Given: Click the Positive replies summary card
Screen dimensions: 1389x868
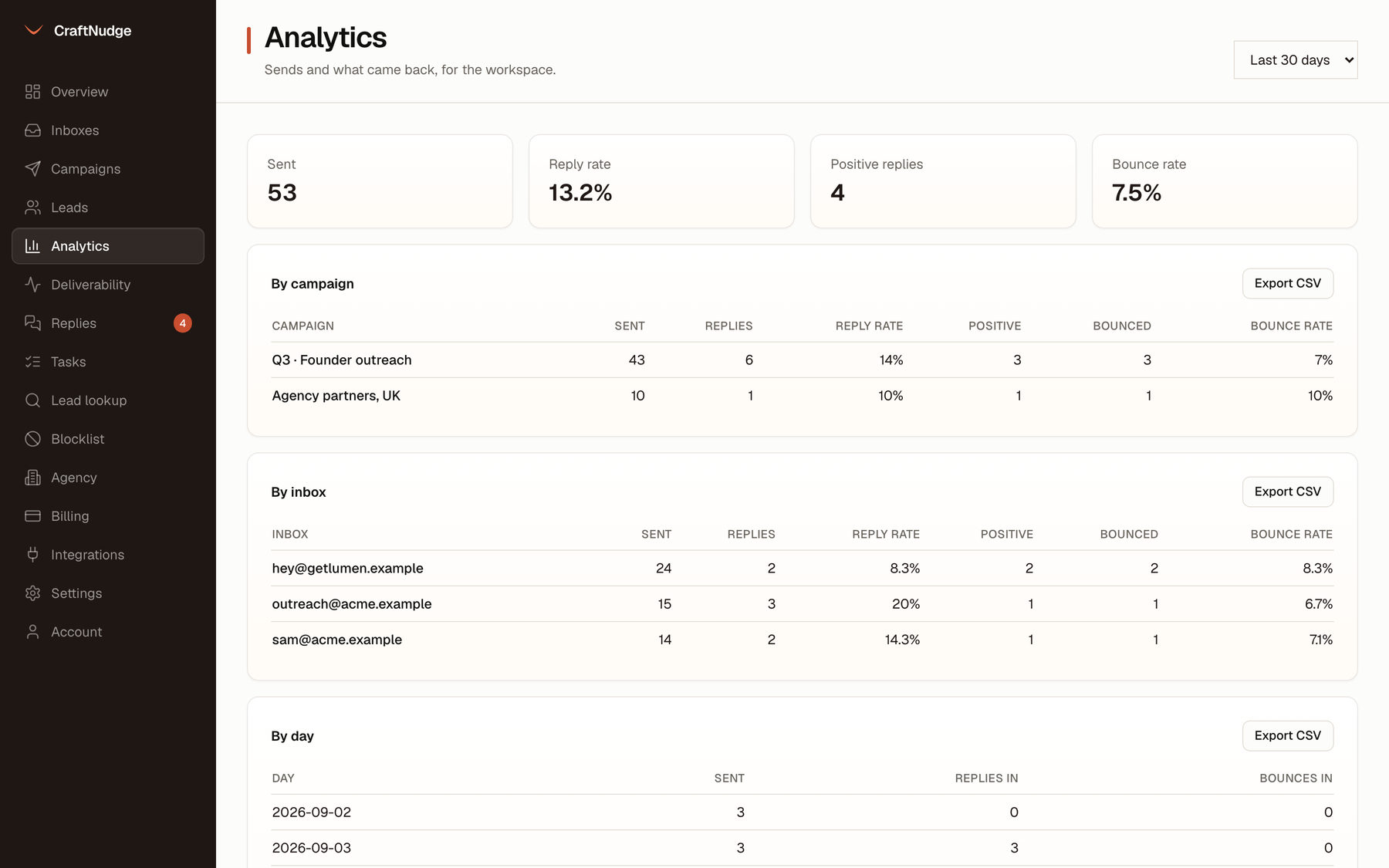Looking at the screenshot, I should [x=943, y=181].
